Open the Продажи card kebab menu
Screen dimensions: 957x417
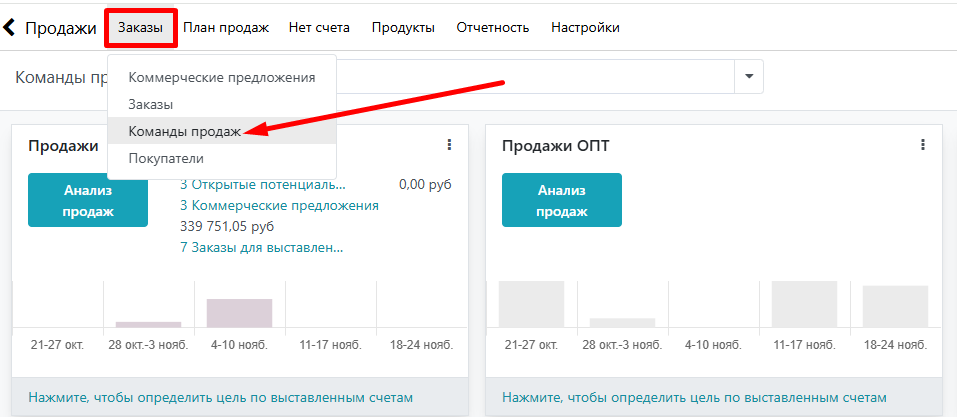pos(449,145)
